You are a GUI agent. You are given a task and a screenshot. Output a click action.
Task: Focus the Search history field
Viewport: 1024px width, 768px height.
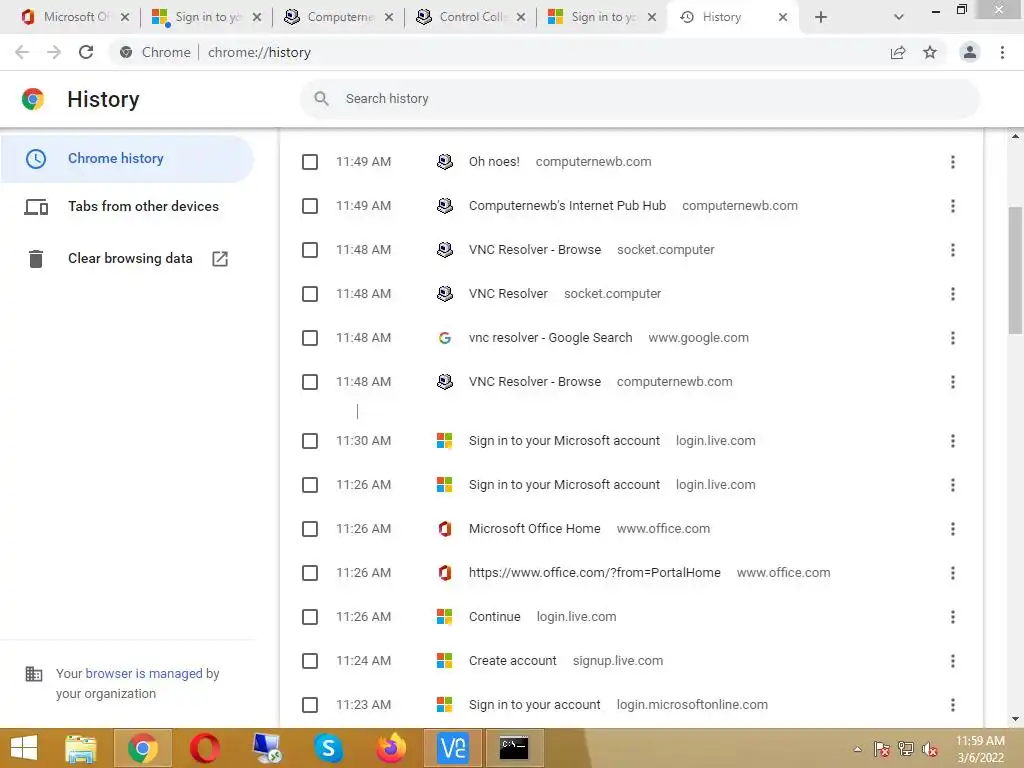(x=640, y=99)
